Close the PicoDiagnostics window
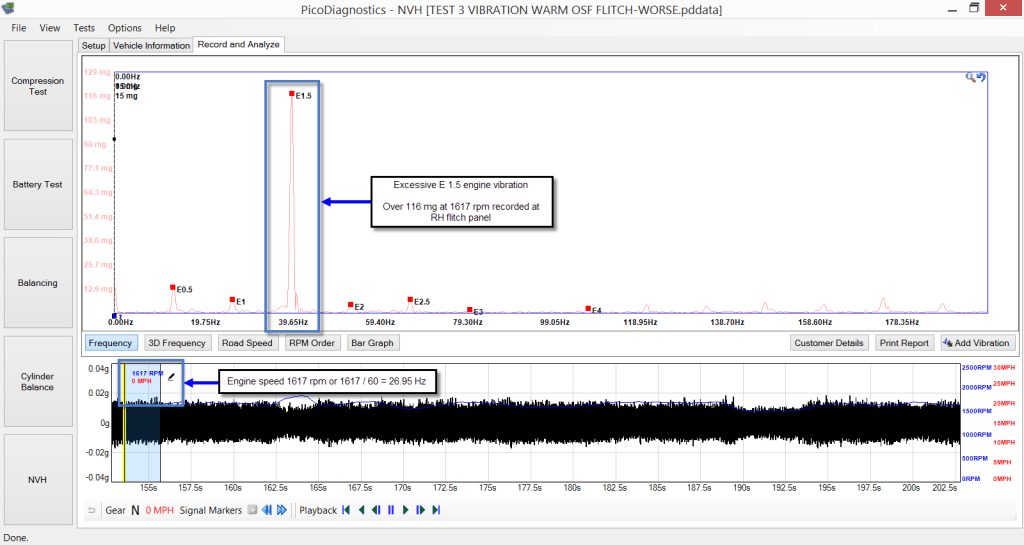 [1004, 8]
